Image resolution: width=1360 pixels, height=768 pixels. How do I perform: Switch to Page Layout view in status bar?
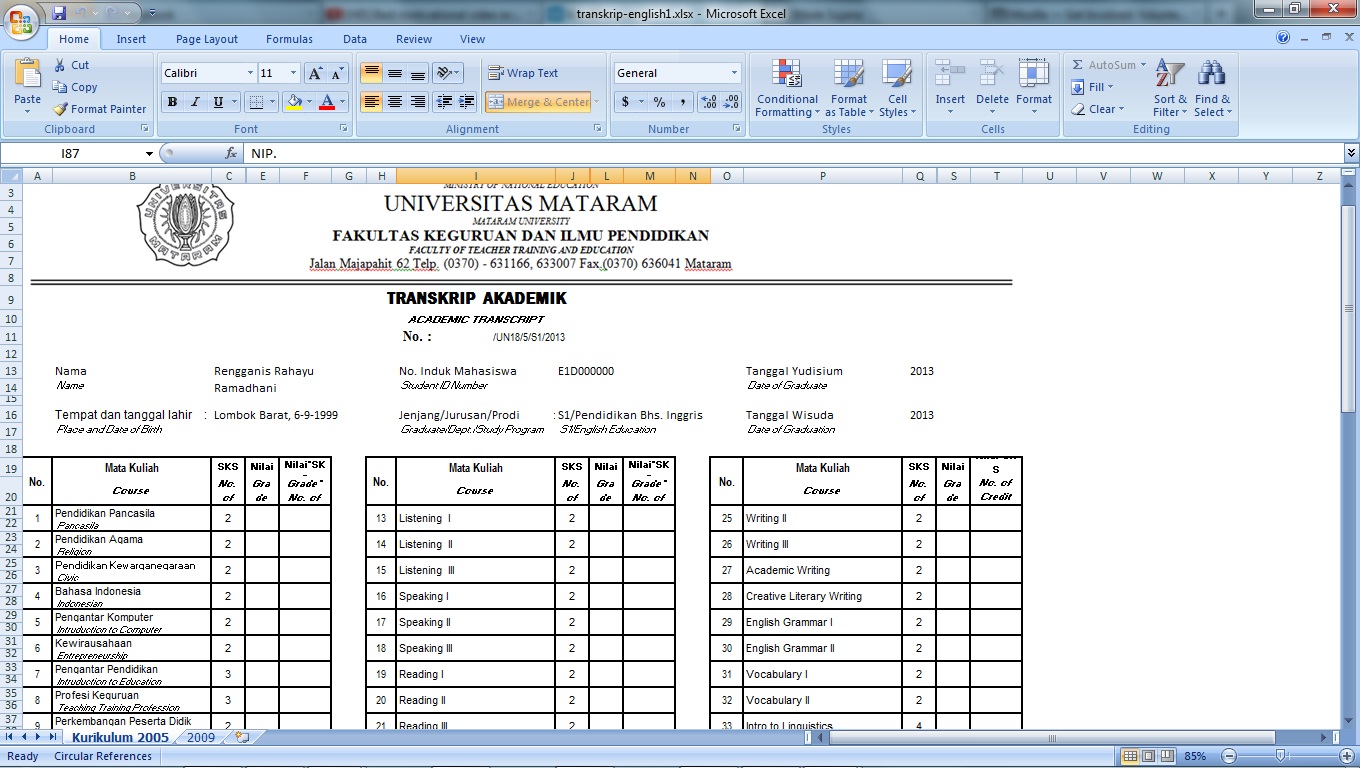pos(1150,756)
